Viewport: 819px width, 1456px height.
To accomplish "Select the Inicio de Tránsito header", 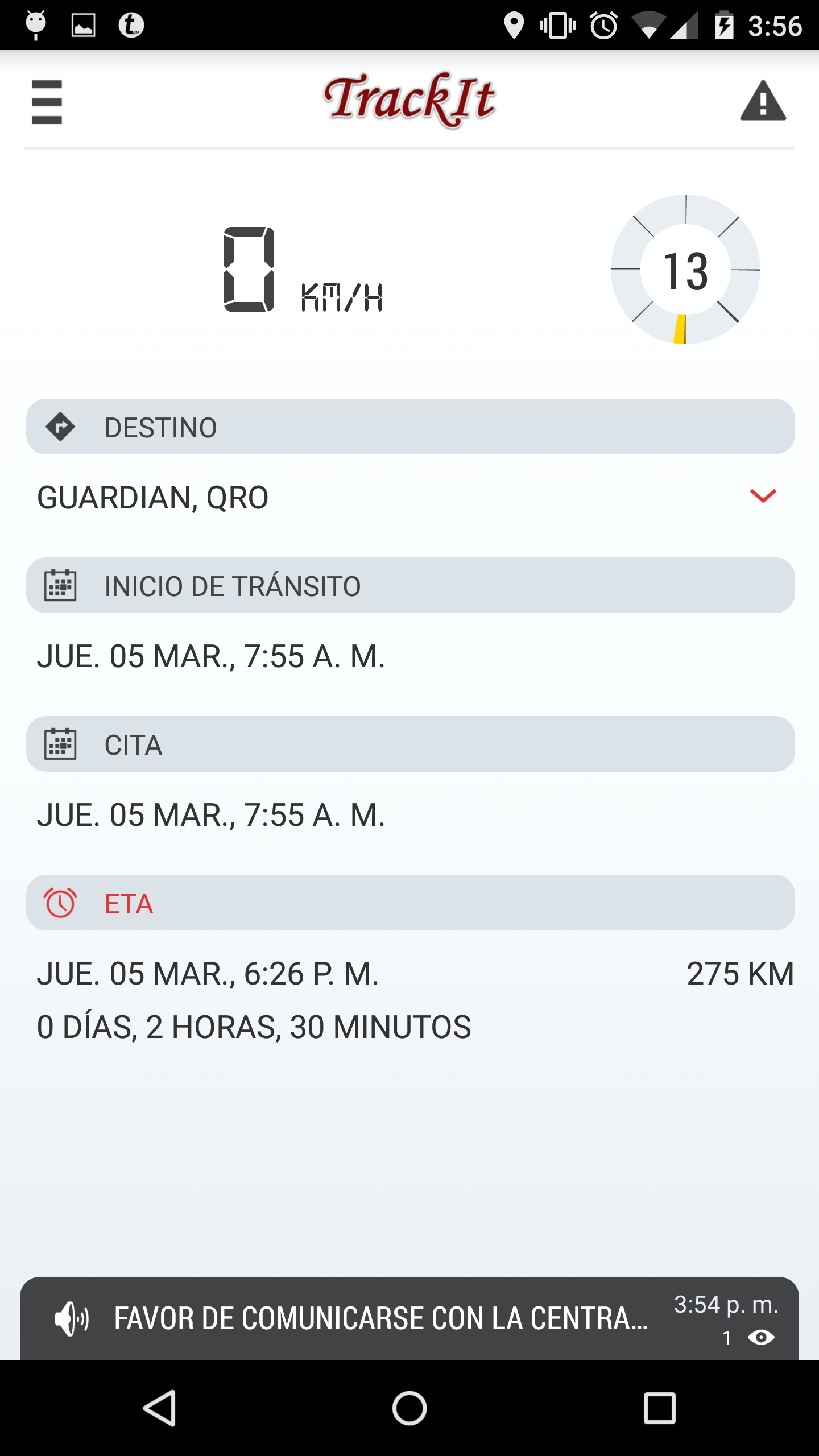I will tap(409, 585).
